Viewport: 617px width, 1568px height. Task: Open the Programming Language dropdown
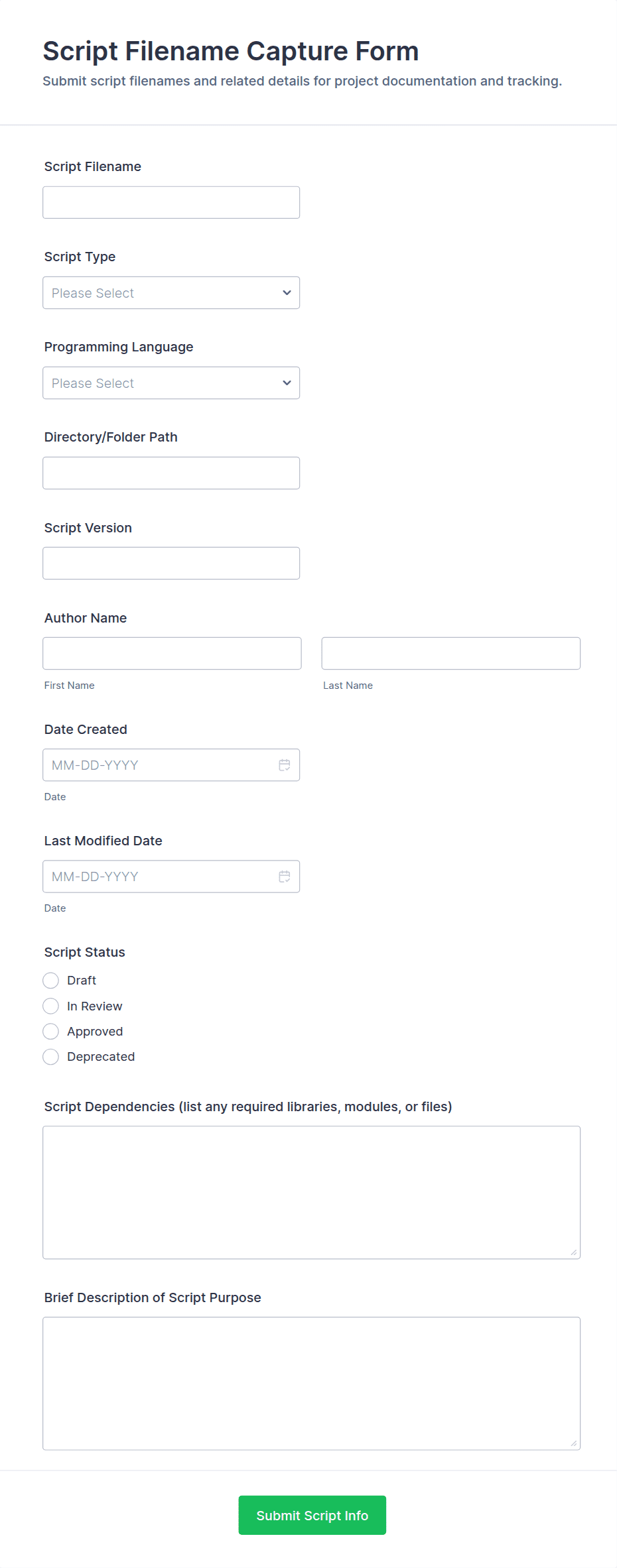click(x=171, y=383)
